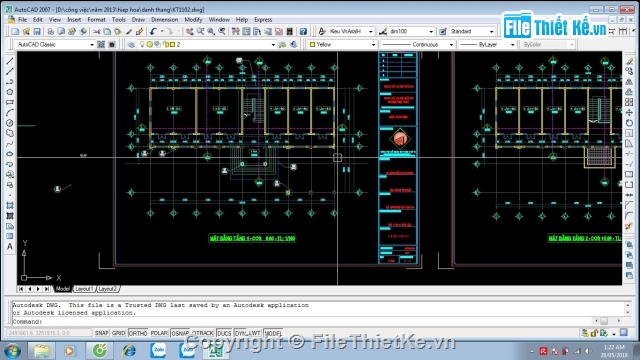Select the Hatch tool

[10, 205]
